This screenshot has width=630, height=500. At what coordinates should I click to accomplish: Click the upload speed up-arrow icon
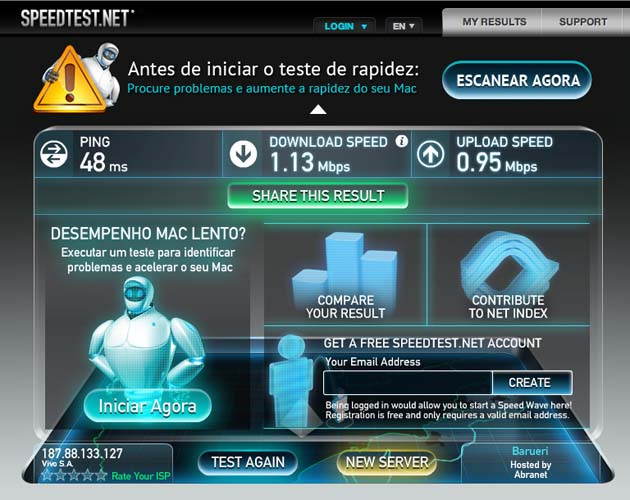click(x=430, y=154)
